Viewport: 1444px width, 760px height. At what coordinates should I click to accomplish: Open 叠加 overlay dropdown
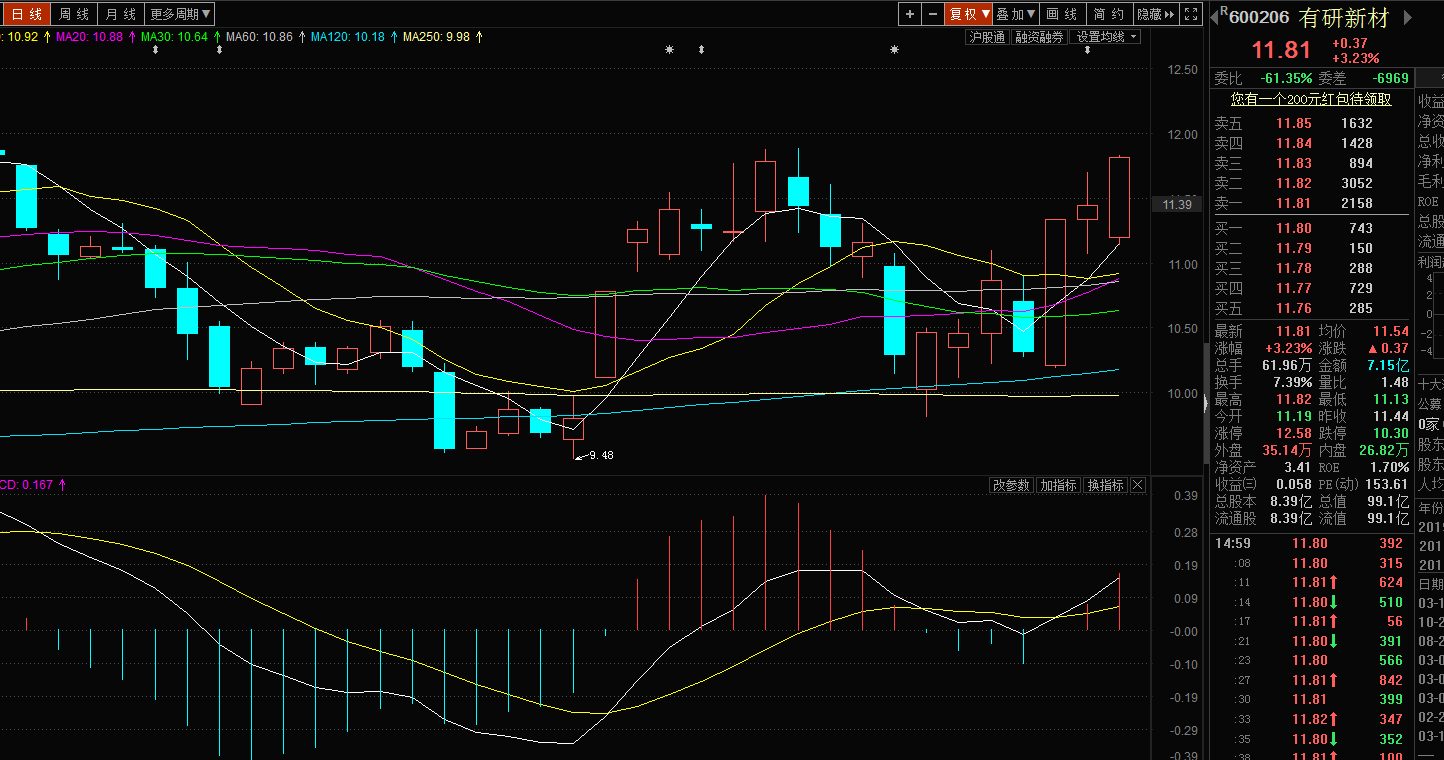[x=1016, y=14]
